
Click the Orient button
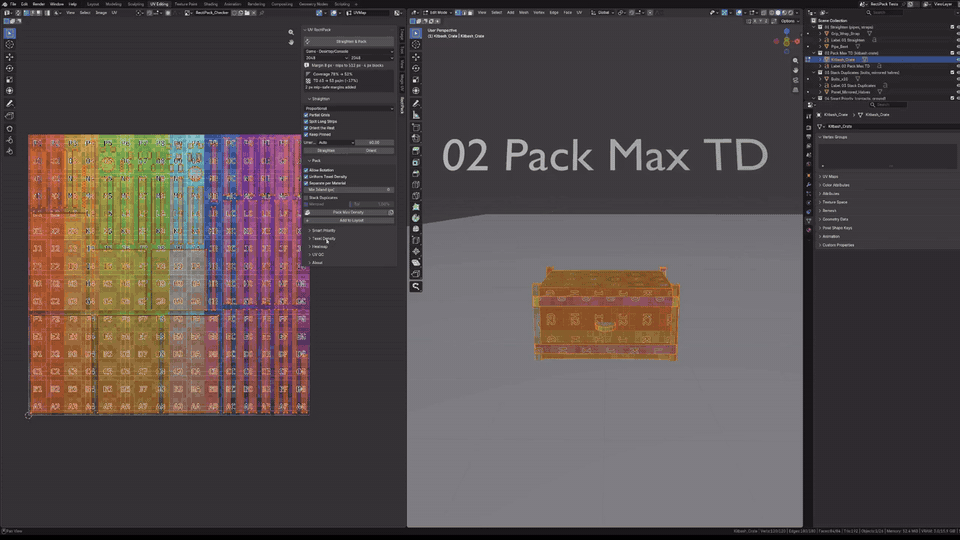point(371,151)
